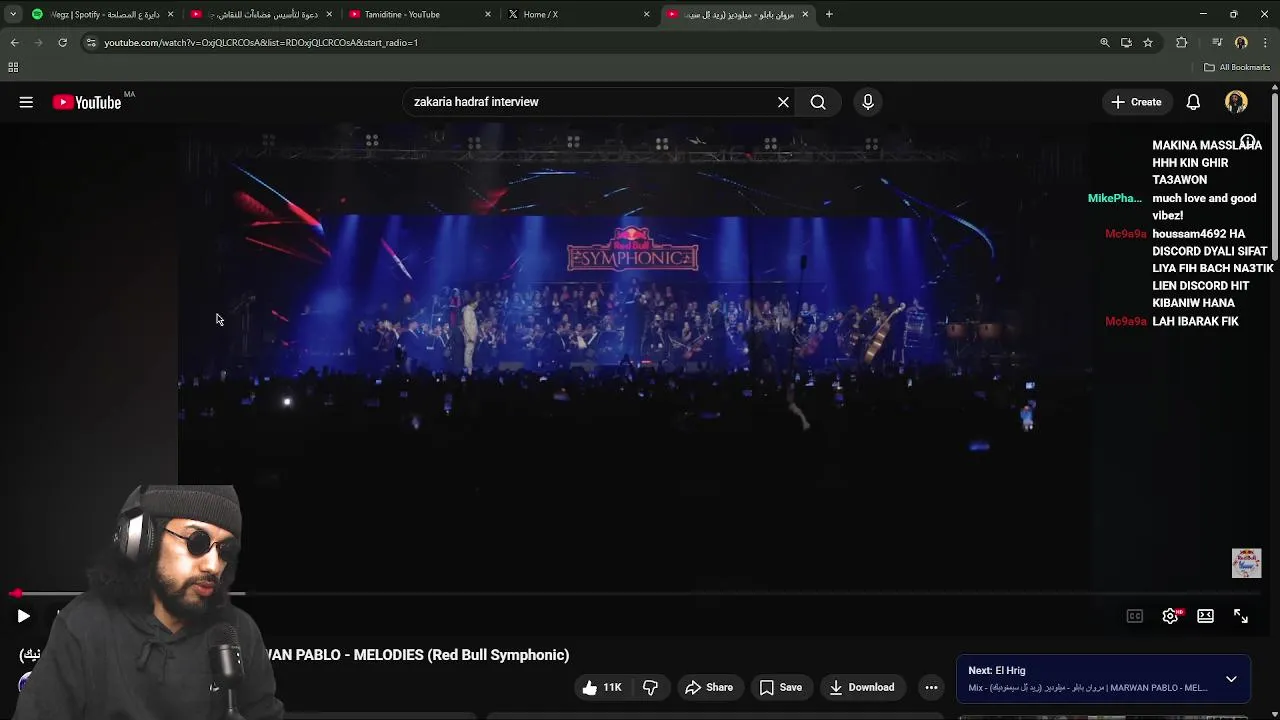Open the zoom magnifier in address bar
Viewport: 1280px width, 720px height.
[x=1104, y=42]
